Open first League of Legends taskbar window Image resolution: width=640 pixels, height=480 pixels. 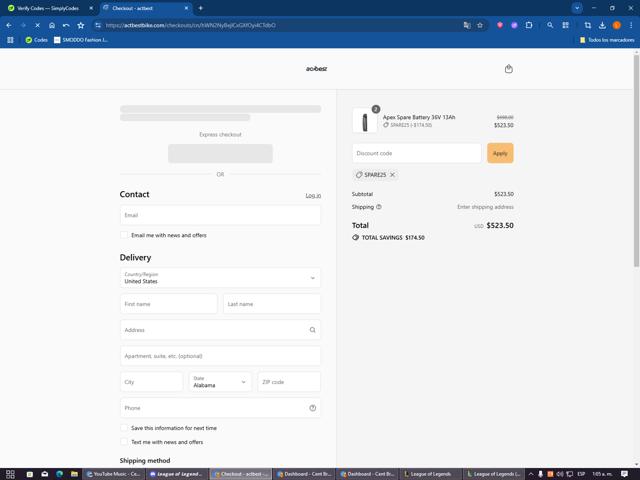point(177,474)
